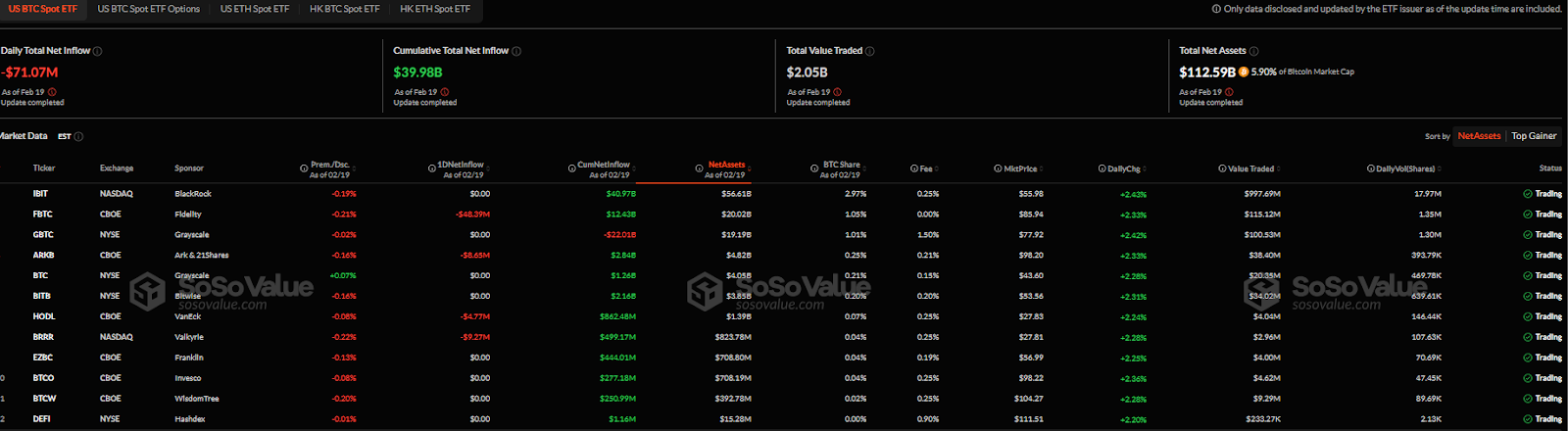This screenshot has height=431, width=1568.
Task: Open the HK BTC Spot ETF tab
Action: coord(345,9)
